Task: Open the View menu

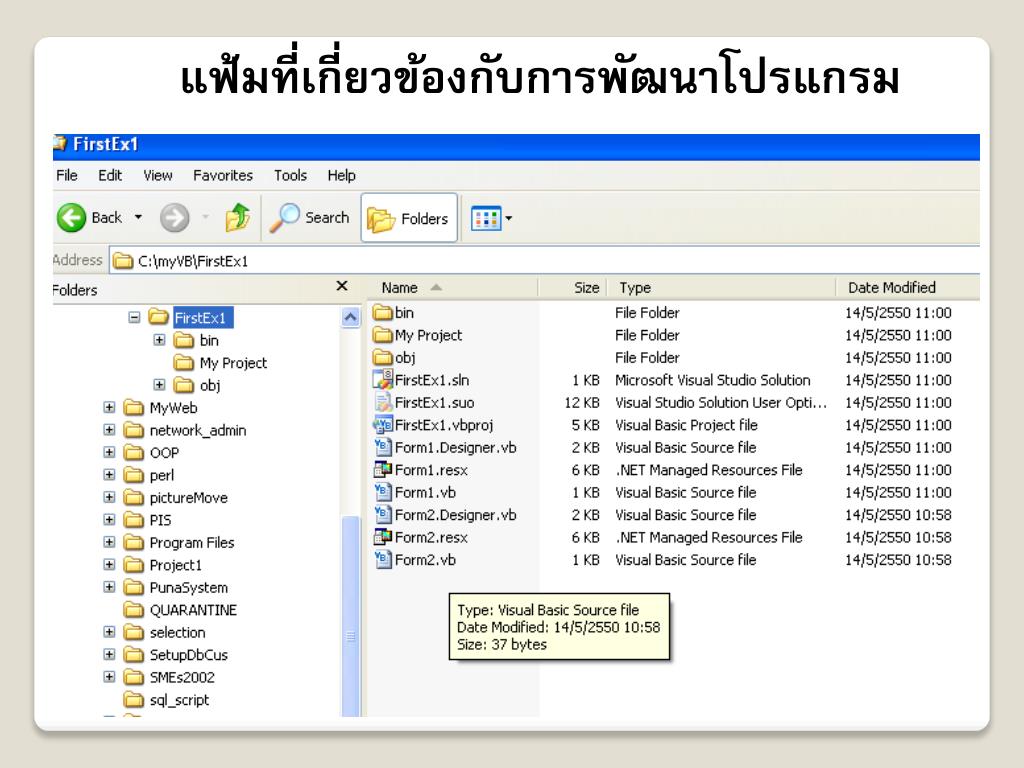Action: click(157, 175)
